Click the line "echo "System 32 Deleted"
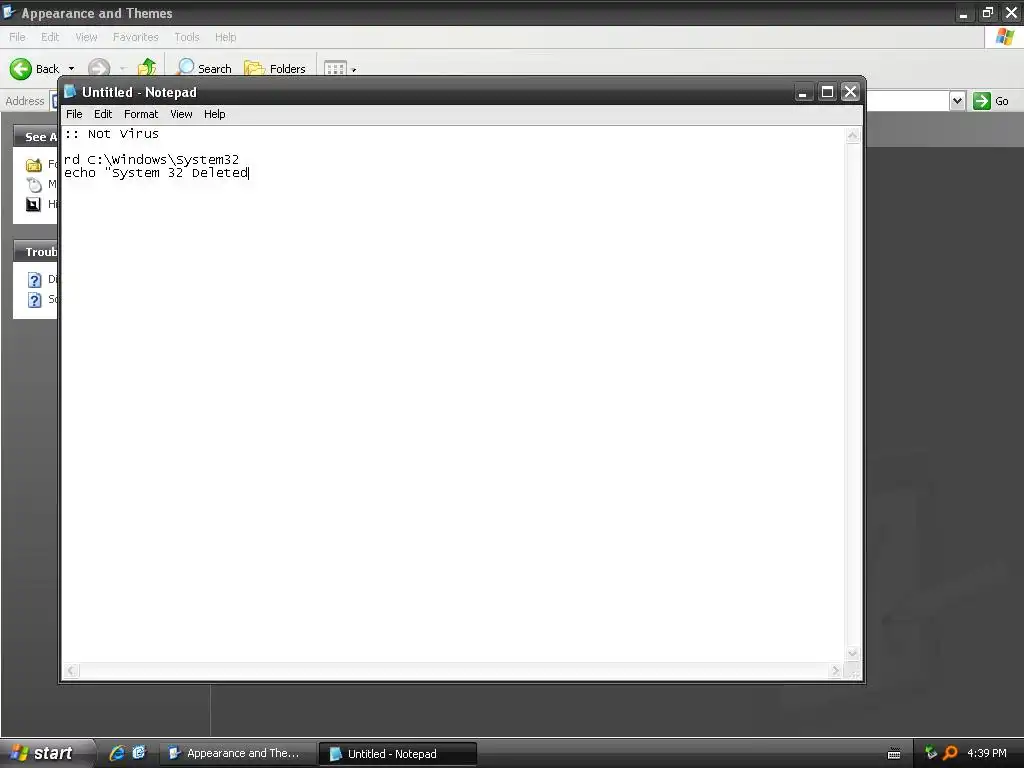Viewport: 1024px width, 768px height. [156, 173]
